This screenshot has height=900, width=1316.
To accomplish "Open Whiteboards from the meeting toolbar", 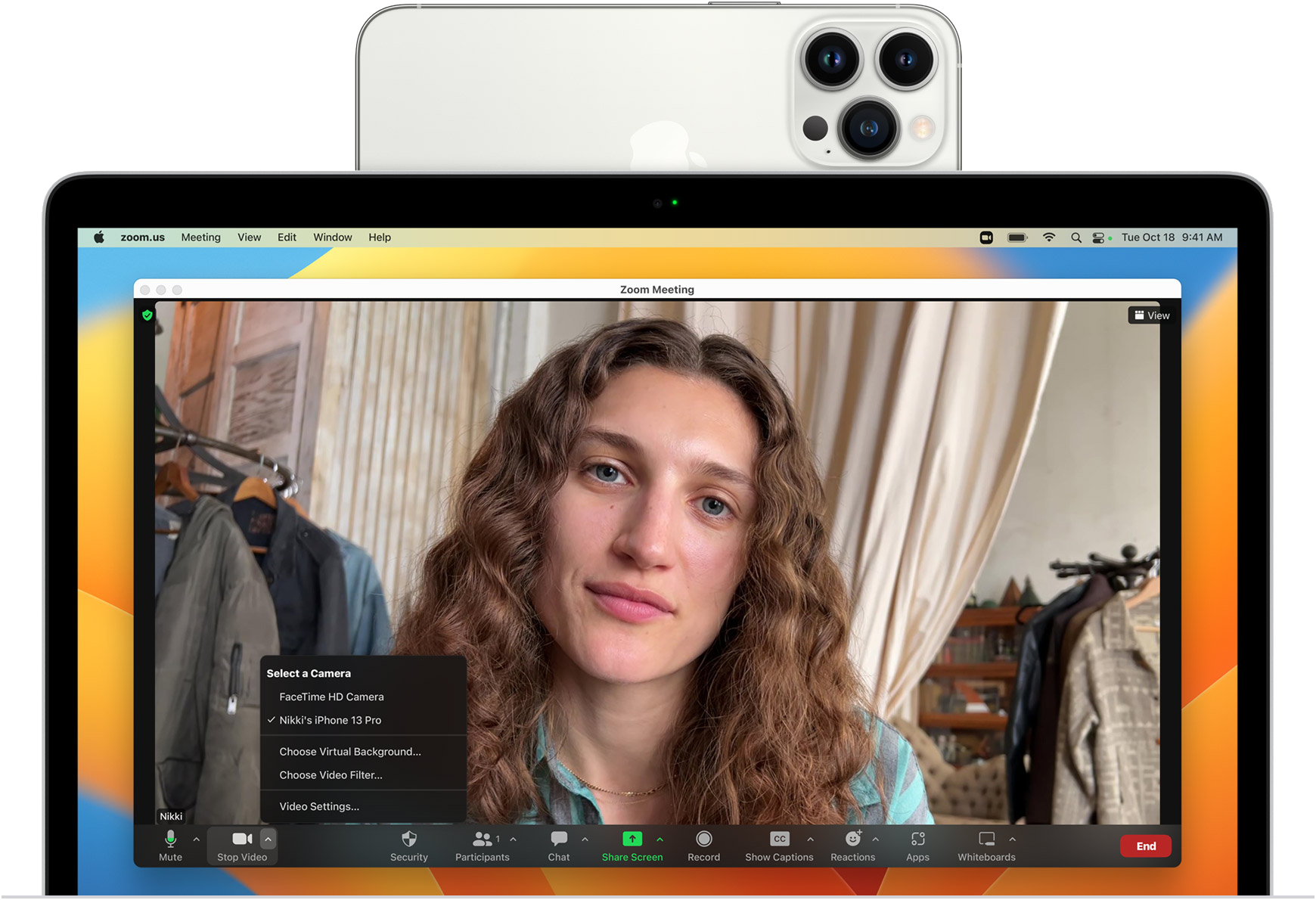I will pyautogui.click(x=986, y=839).
